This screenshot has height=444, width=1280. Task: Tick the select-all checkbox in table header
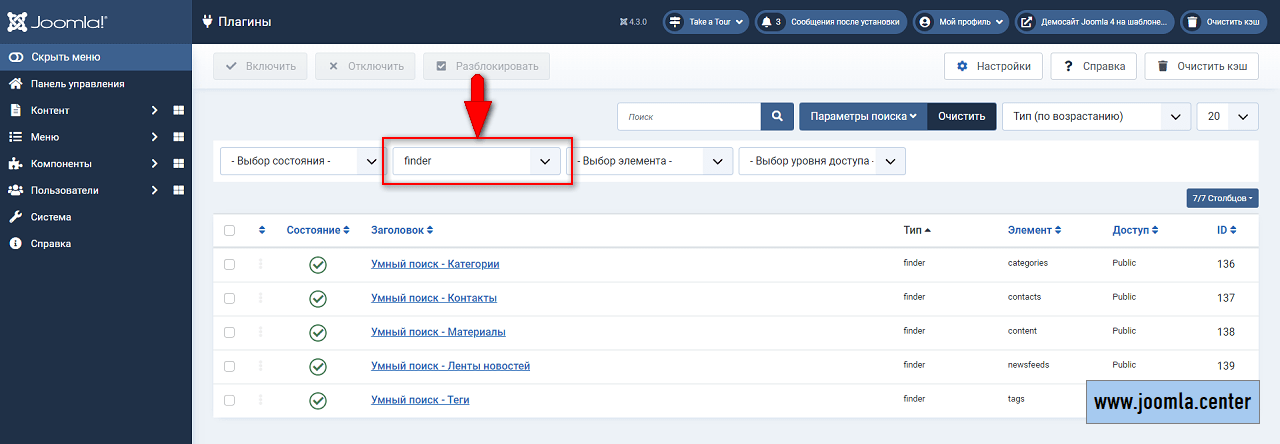(x=230, y=231)
